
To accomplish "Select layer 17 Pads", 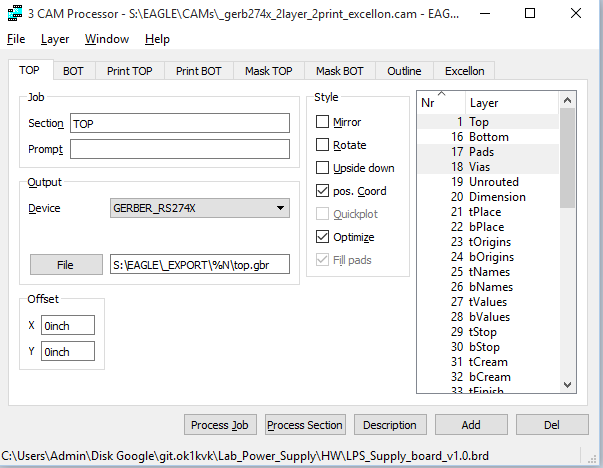I will 488,152.
